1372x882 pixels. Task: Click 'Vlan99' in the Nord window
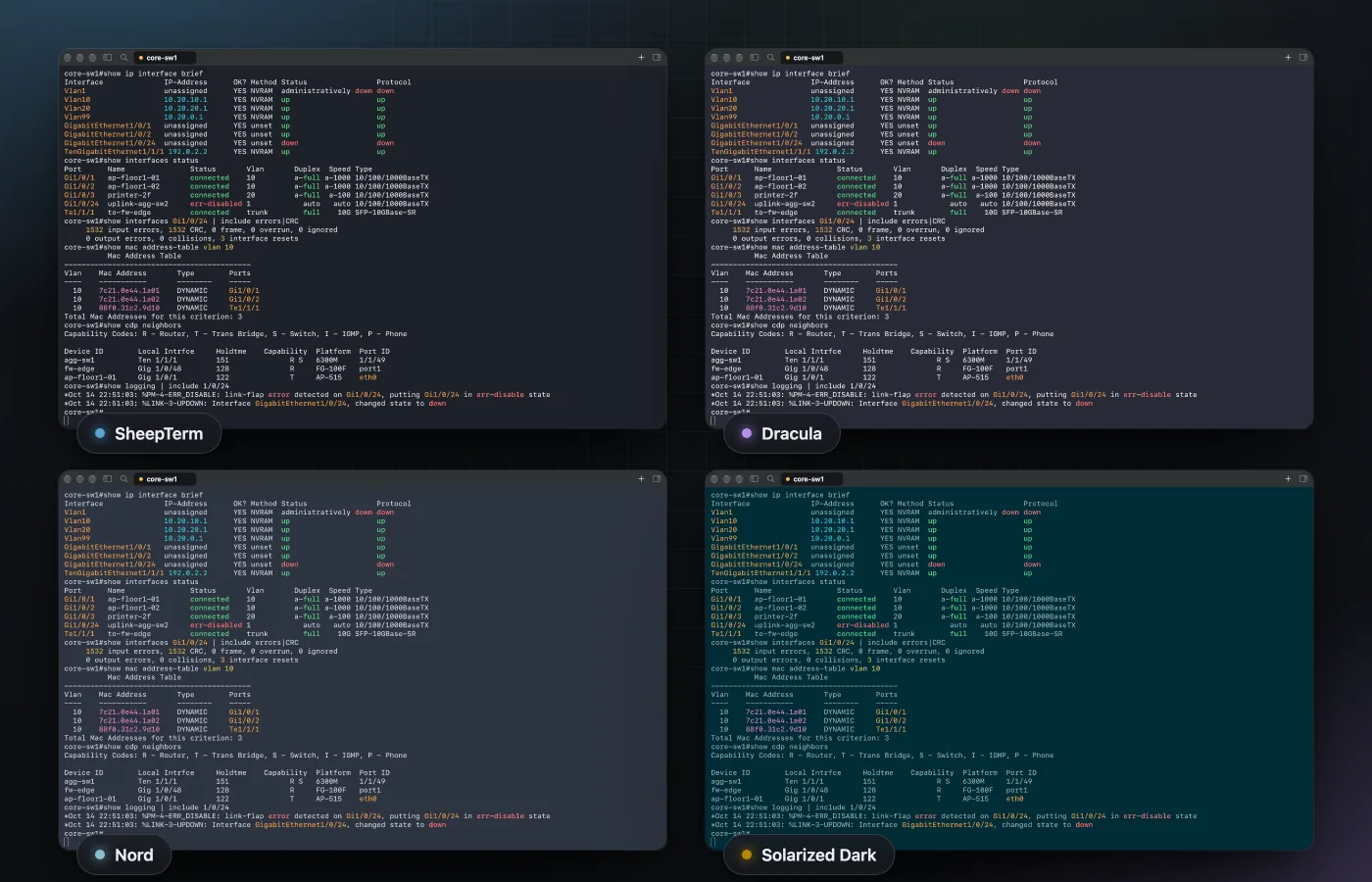77,538
